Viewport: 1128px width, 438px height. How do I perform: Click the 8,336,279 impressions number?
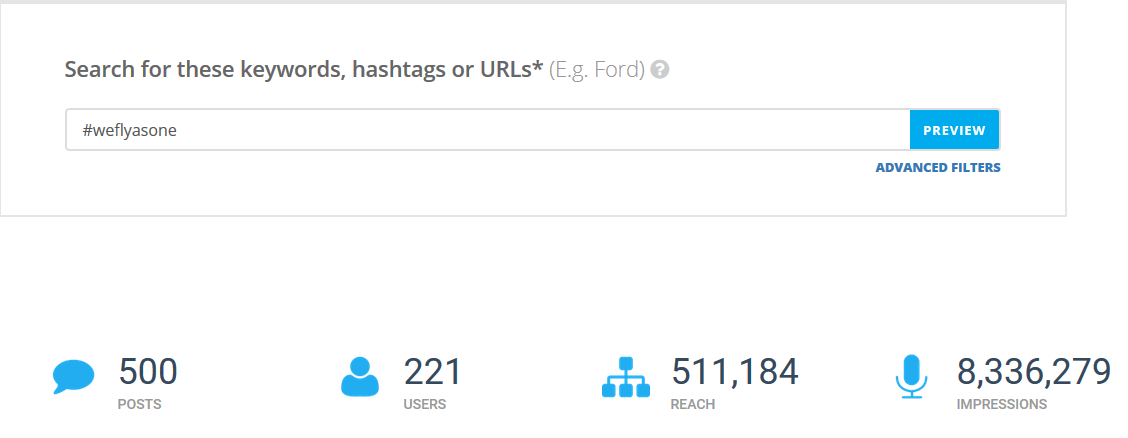[x=1034, y=372]
